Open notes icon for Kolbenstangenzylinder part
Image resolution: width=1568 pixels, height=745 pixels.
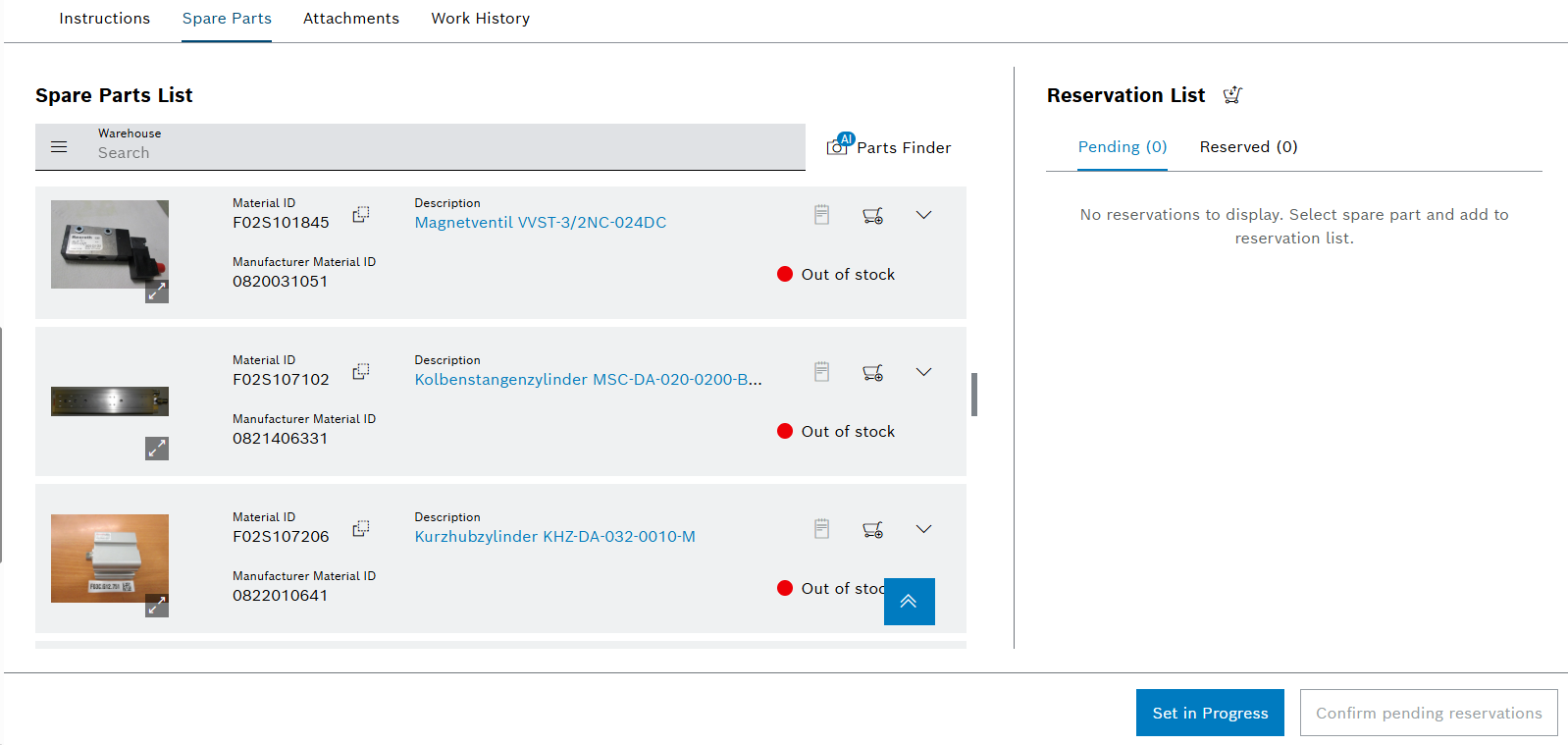point(821,372)
